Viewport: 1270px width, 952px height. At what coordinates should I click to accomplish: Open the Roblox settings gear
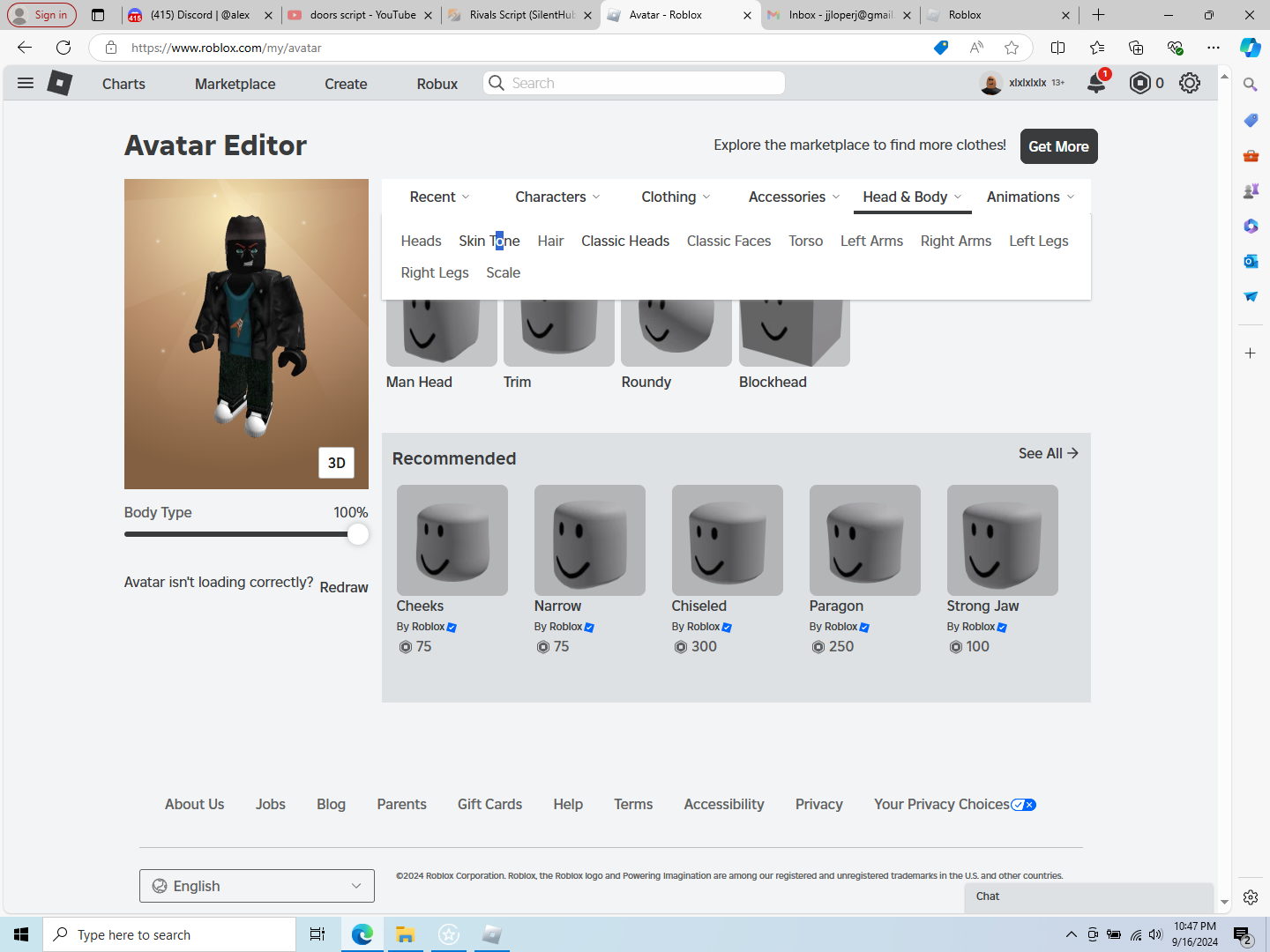pyautogui.click(x=1190, y=83)
